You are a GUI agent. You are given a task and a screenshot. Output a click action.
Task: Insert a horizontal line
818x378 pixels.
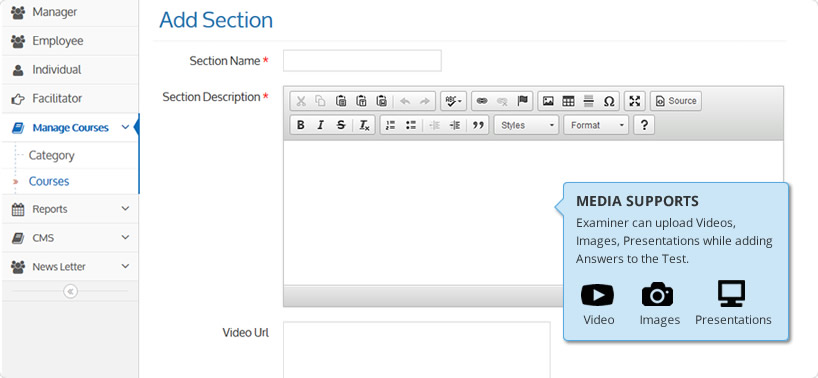pos(588,101)
